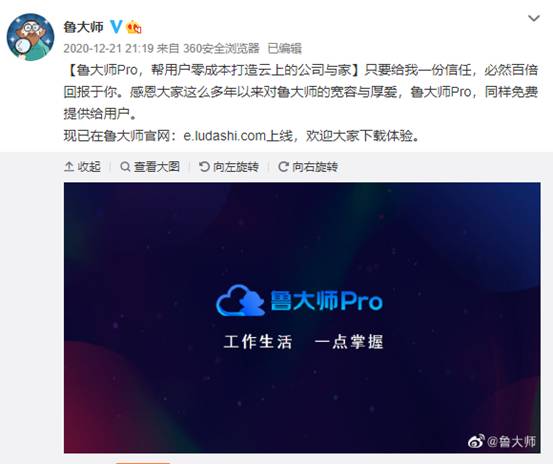Click the rotate-right arrow icon
The height and width of the screenshot is (464, 553).
pos(283,166)
